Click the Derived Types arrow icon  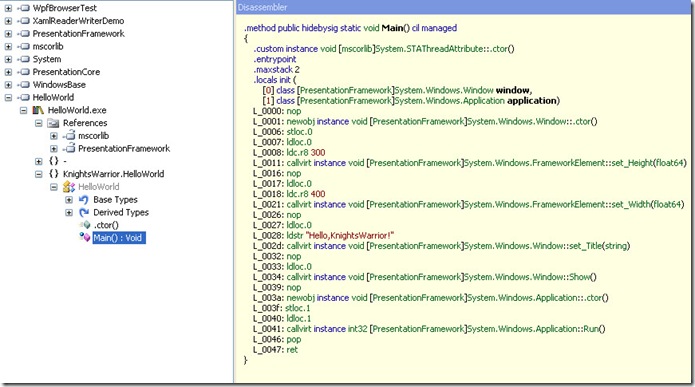(84, 212)
